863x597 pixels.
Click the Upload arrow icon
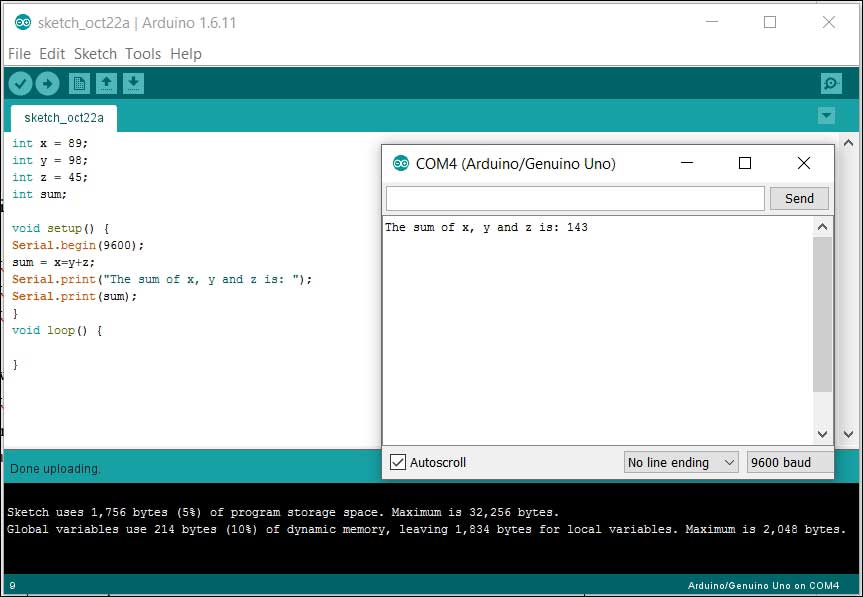47,84
